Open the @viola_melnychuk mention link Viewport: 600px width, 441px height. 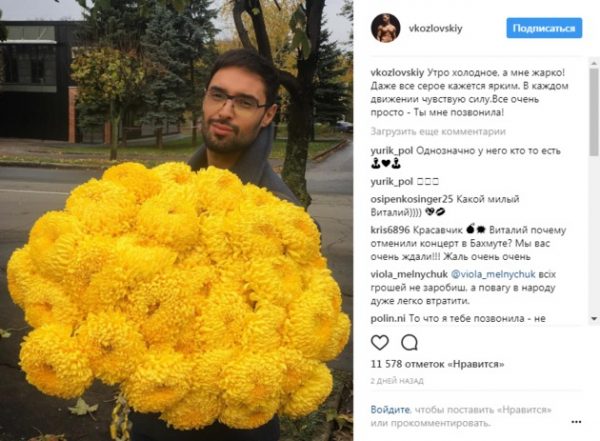[x=493, y=274]
